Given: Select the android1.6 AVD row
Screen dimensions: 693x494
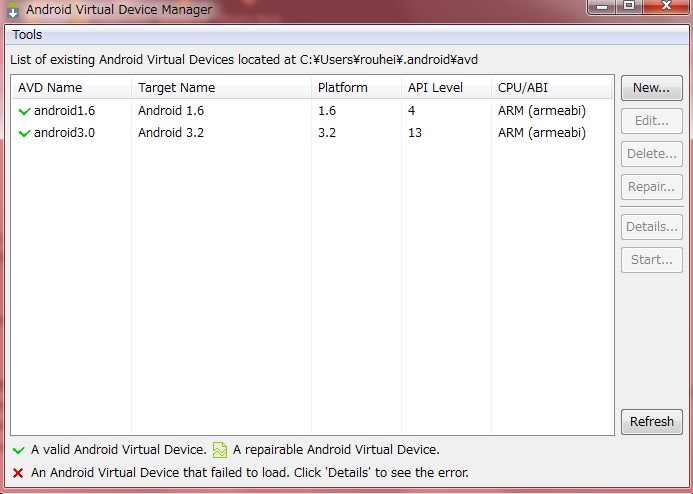Looking at the screenshot, I should coord(312,110).
